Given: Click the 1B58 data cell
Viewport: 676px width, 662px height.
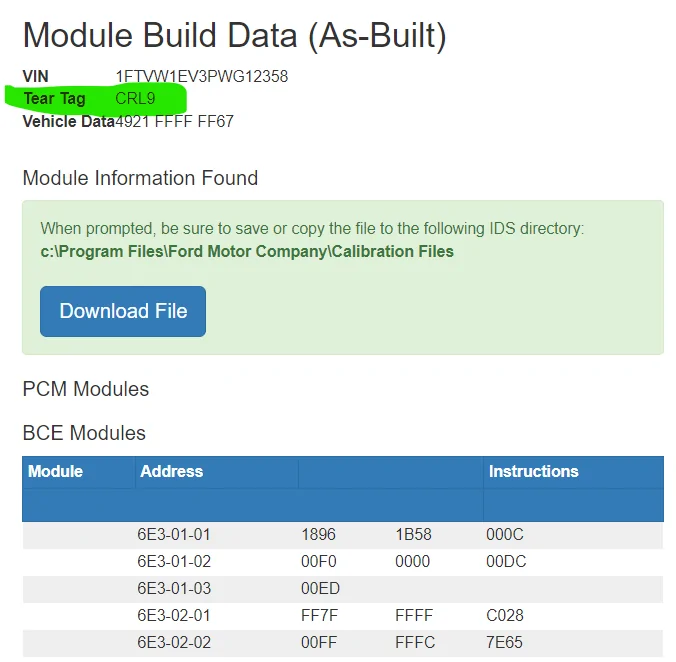Looking at the screenshot, I should [413, 535].
